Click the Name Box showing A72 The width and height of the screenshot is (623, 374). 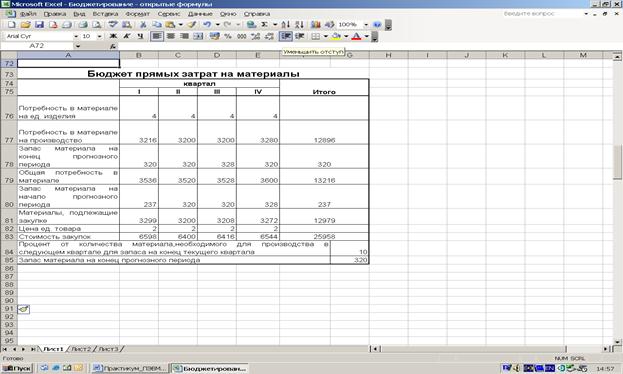click(37, 46)
